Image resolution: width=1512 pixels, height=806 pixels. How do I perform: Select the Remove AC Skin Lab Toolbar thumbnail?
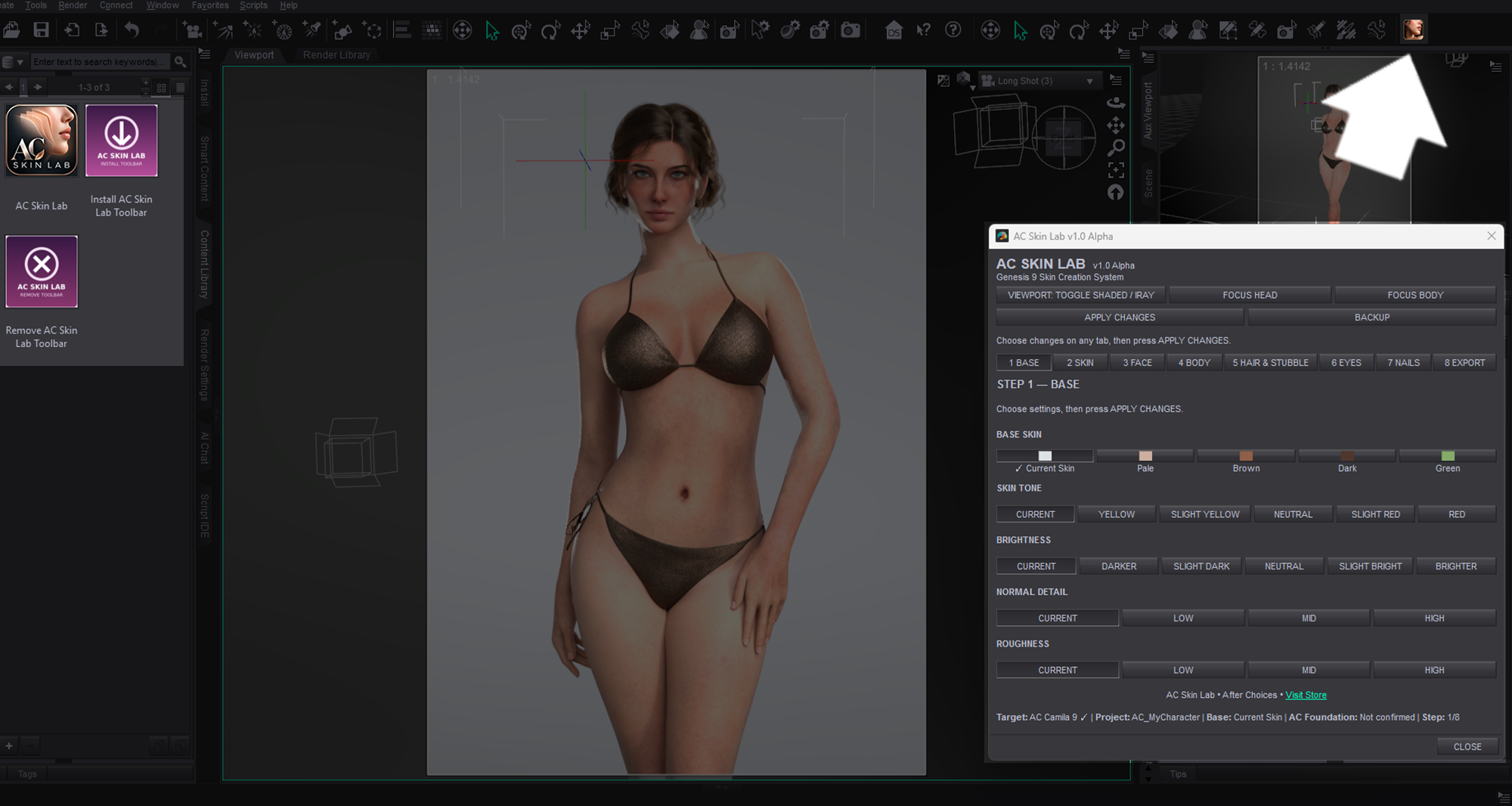coord(42,271)
